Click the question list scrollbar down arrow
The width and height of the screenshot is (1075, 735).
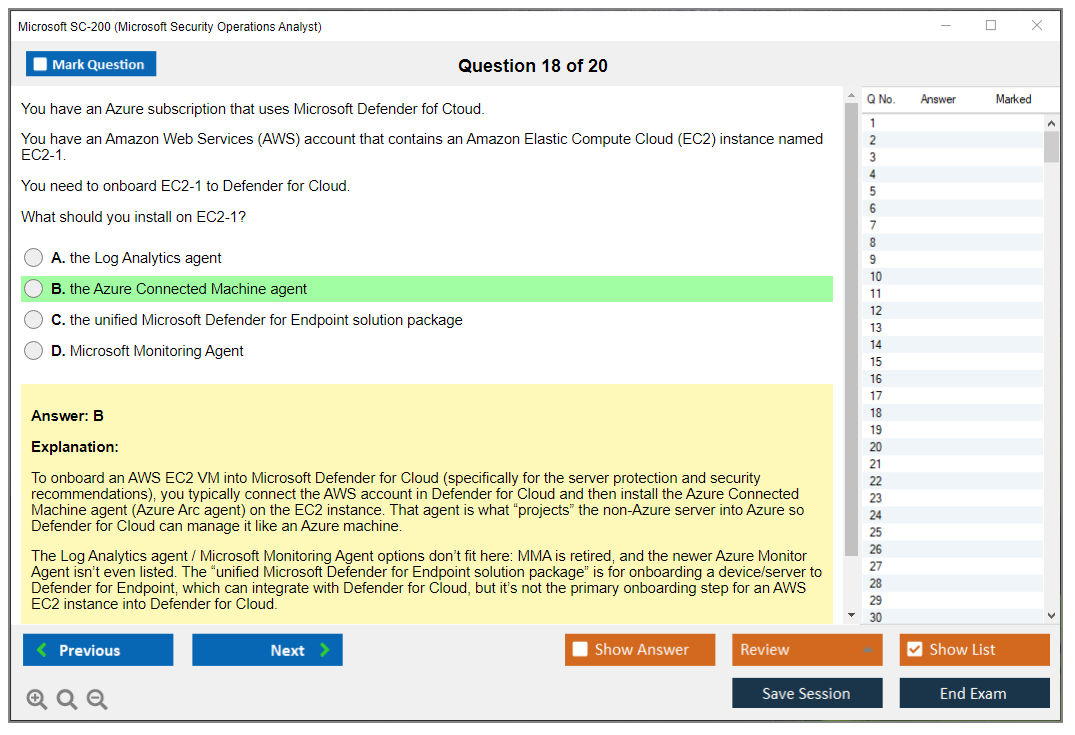pyautogui.click(x=1052, y=614)
